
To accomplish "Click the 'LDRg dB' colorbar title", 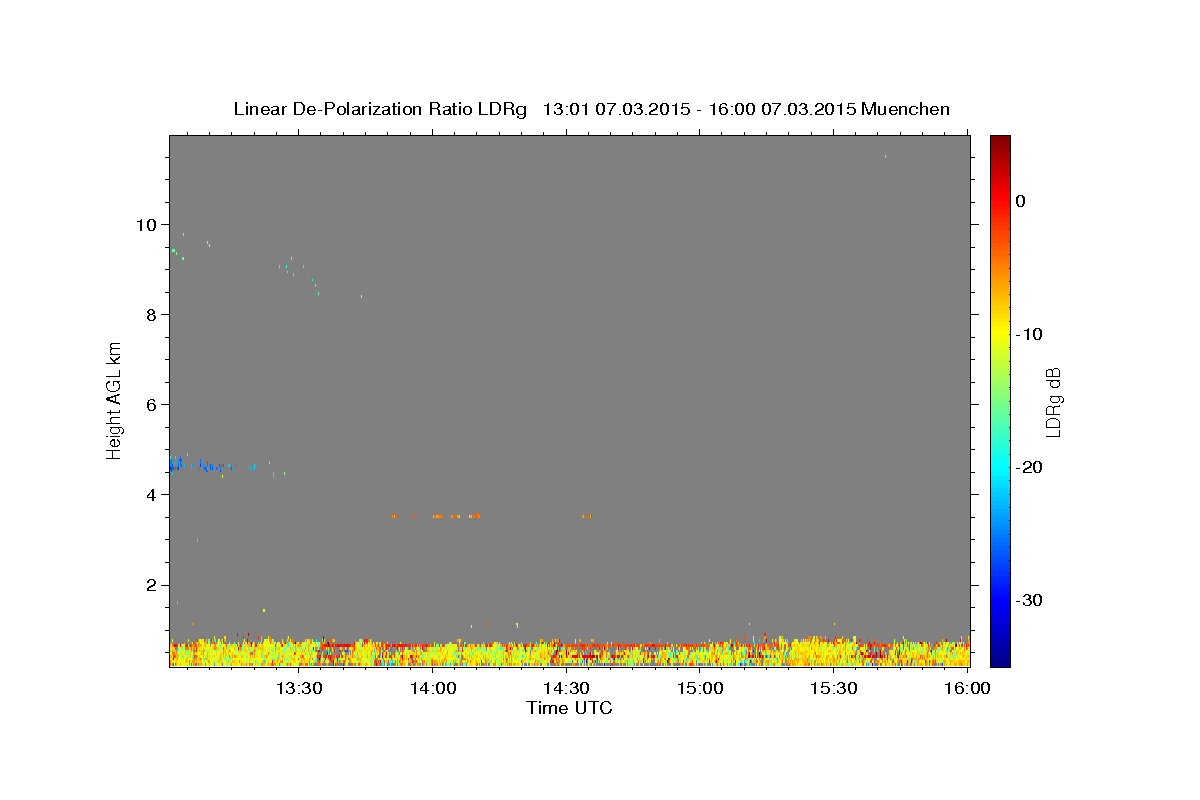I will pos(1053,401).
